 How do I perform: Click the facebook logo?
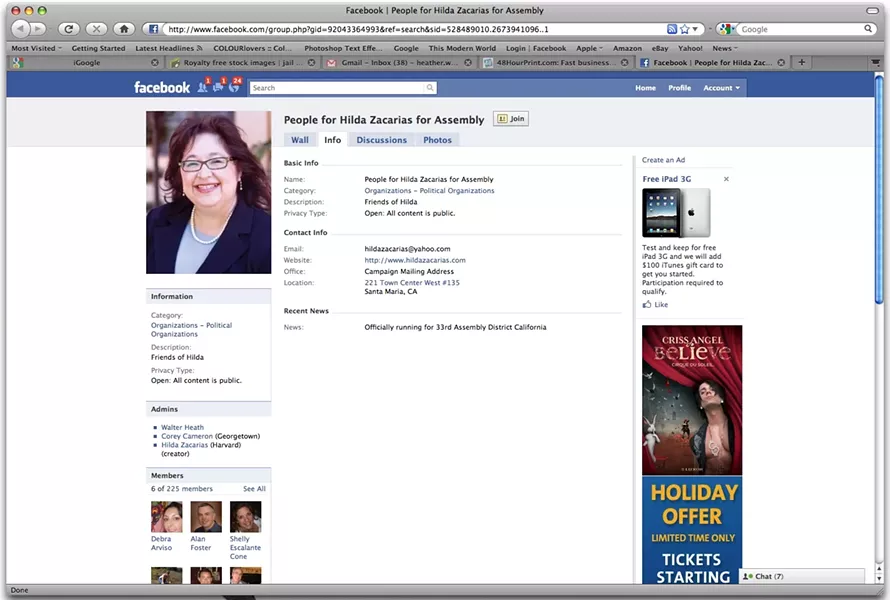coord(162,87)
